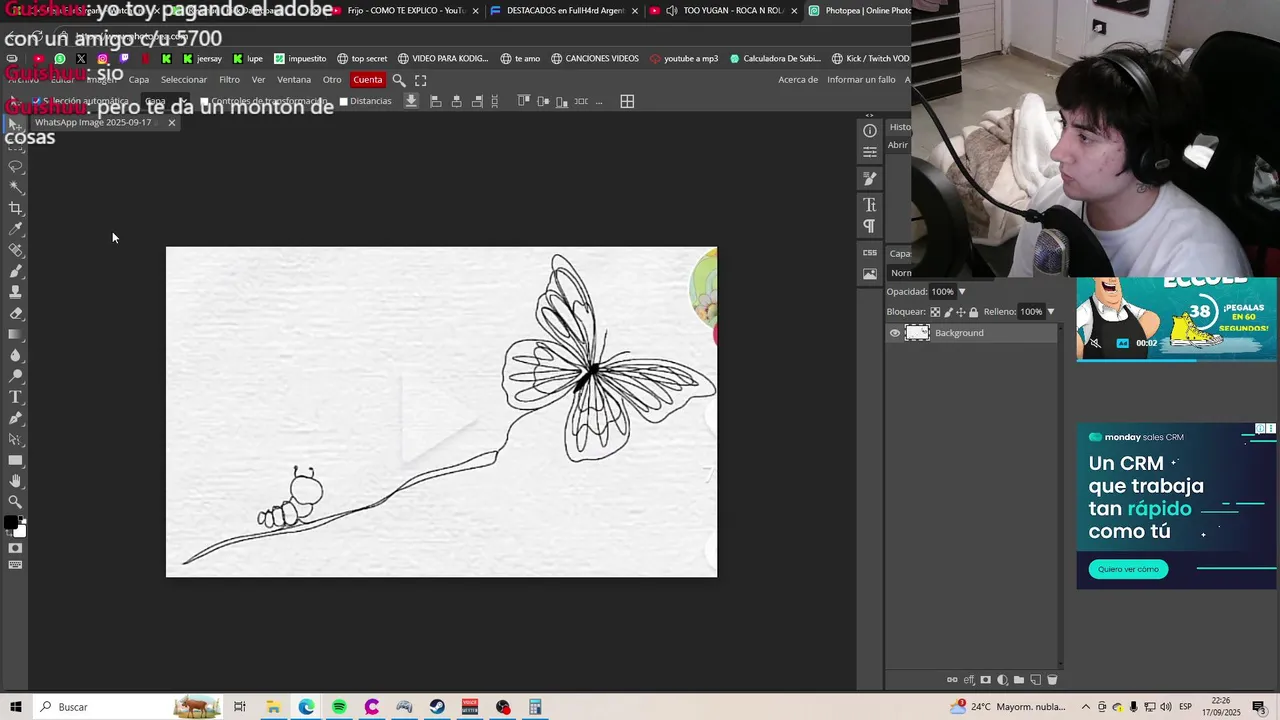Show hidden tray icons chevron
1280x720 pixels.
click(x=1086, y=707)
